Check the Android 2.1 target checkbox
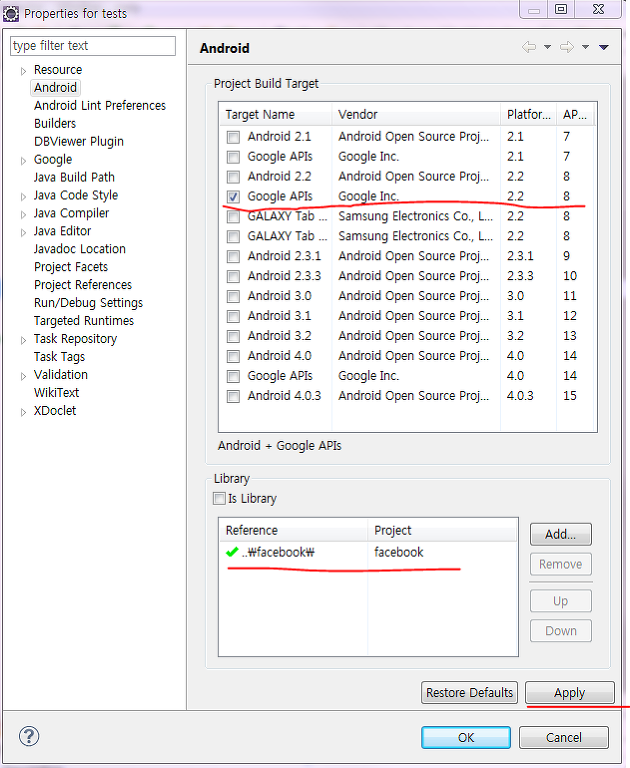 tap(233, 137)
